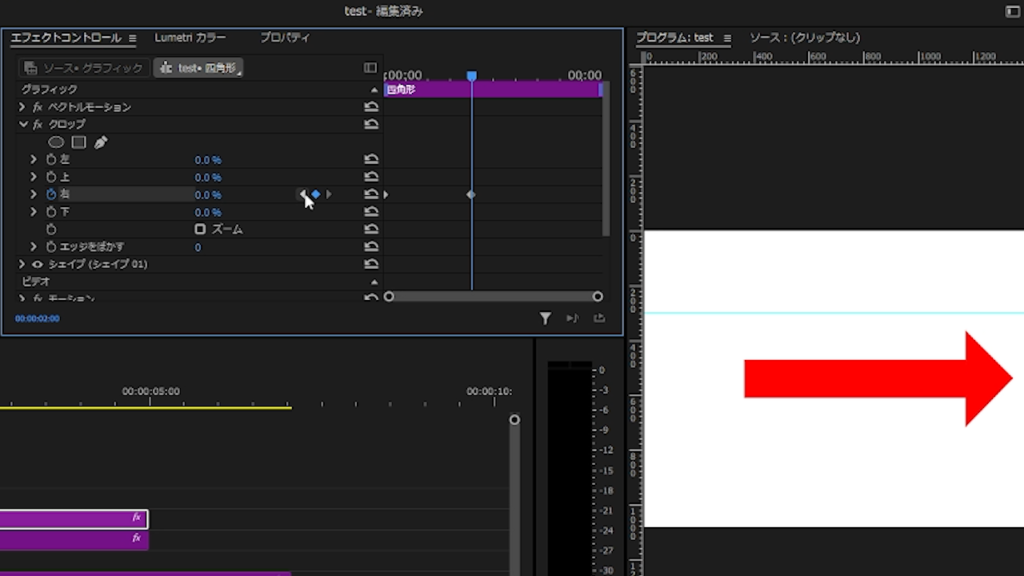Expand the 左 parameter
The width and height of the screenshot is (1024, 576).
tap(33, 159)
